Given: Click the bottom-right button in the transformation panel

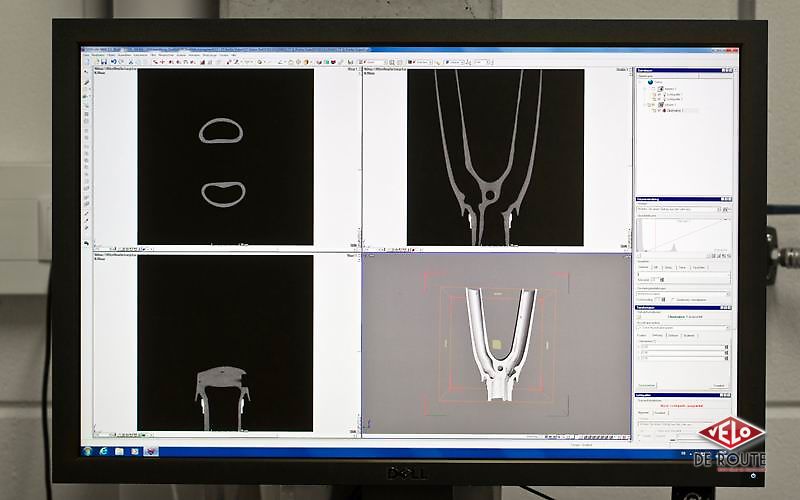Looking at the screenshot, I should coord(718,385).
